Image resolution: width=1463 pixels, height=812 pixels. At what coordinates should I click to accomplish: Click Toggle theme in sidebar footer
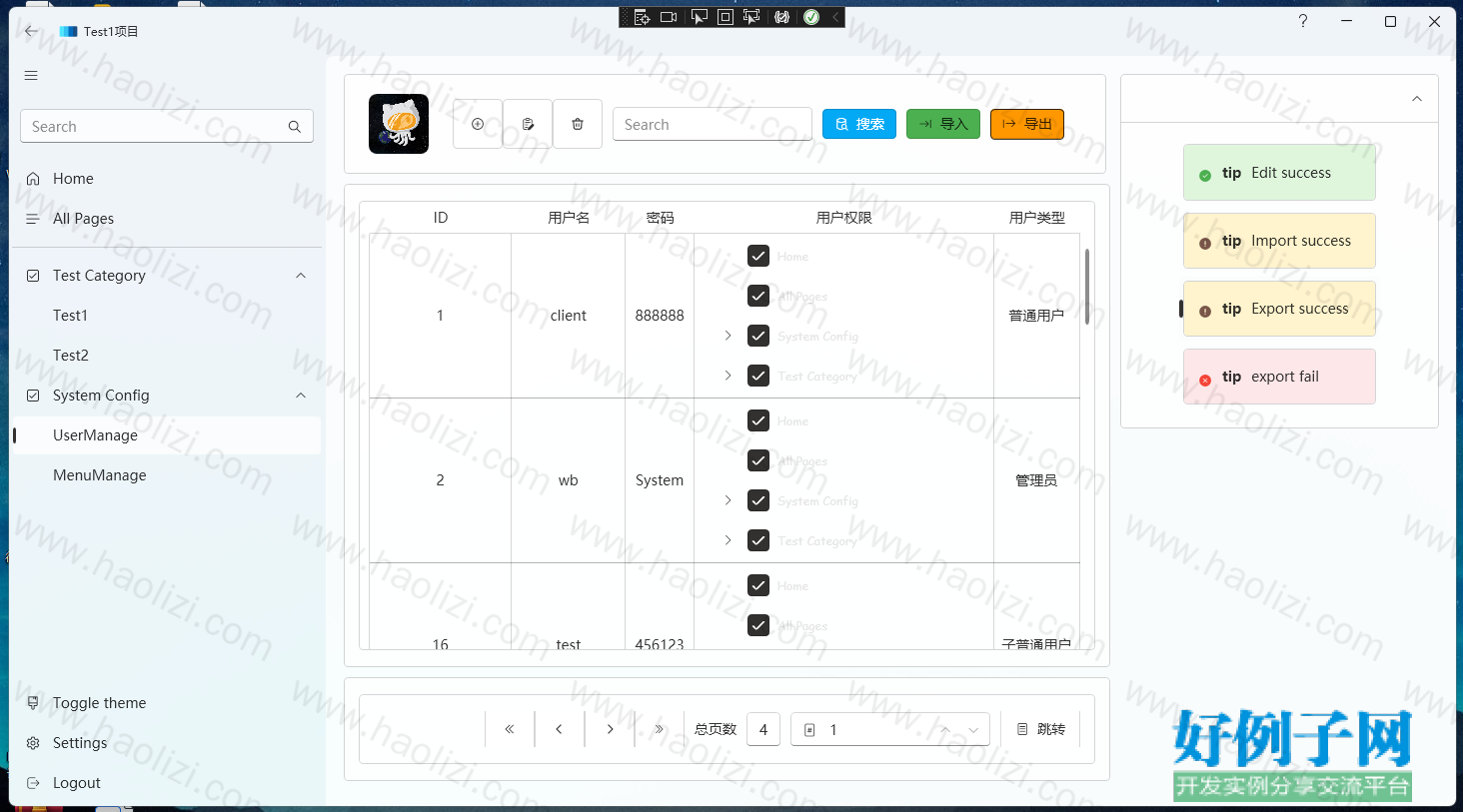tap(166, 703)
